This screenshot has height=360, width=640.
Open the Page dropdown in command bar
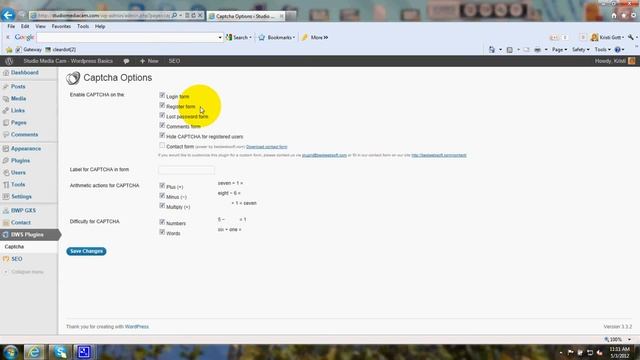559,49
